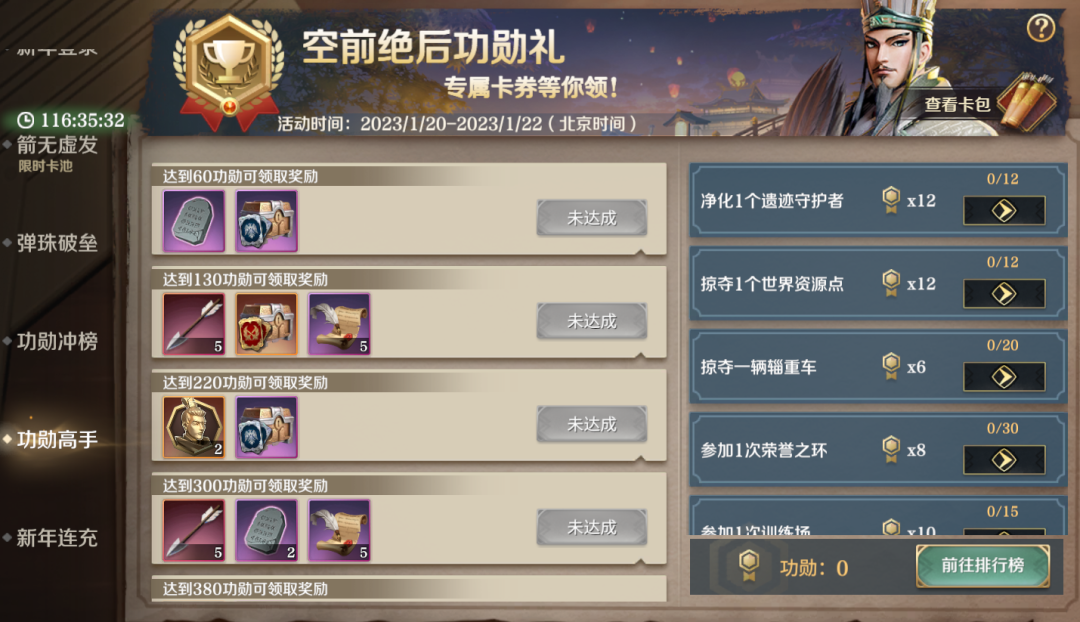Image resolution: width=1080 pixels, height=622 pixels.
Task: Select the general portrait reward in 220 tier
Action: [194, 427]
